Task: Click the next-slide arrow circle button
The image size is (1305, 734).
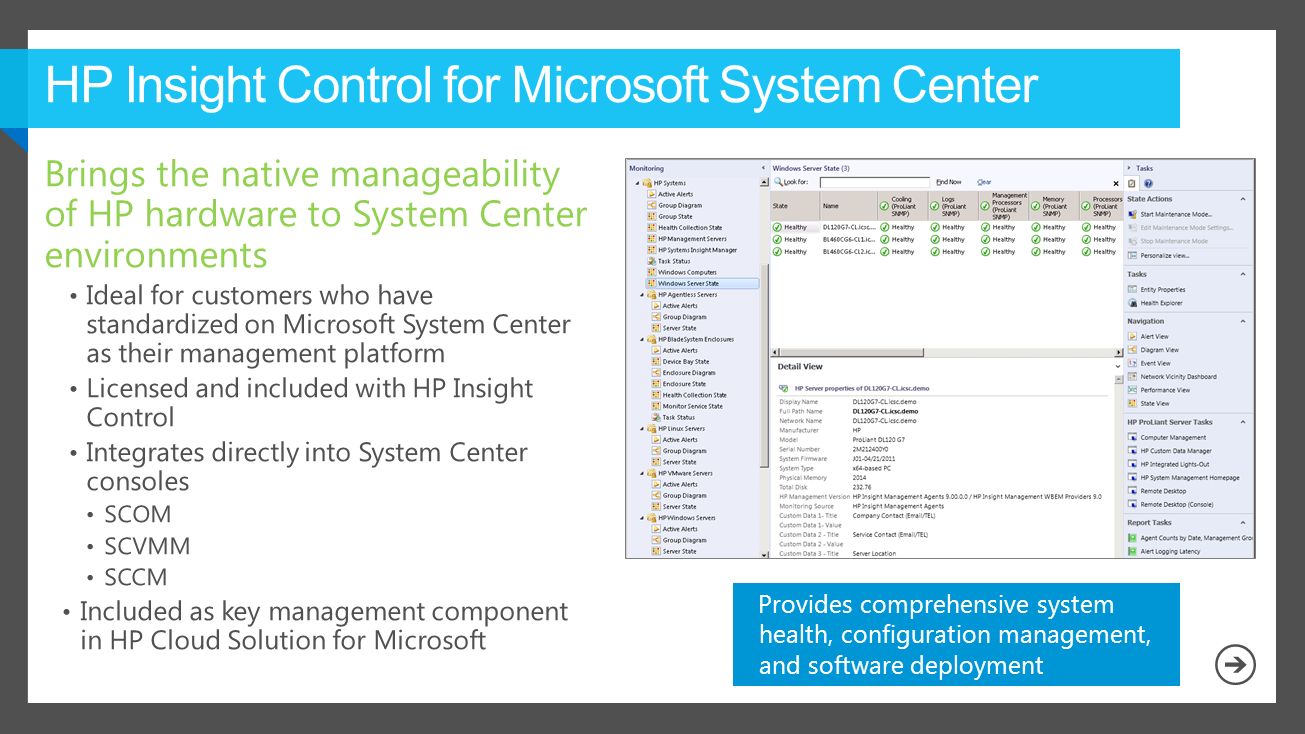Action: tap(1235, 664)
